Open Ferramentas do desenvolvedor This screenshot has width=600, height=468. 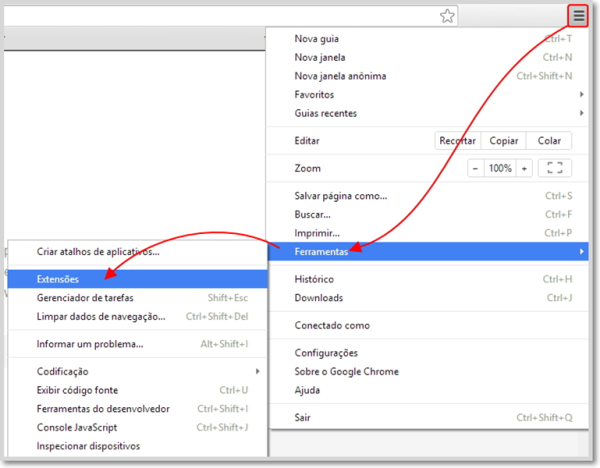coord(137,409)
